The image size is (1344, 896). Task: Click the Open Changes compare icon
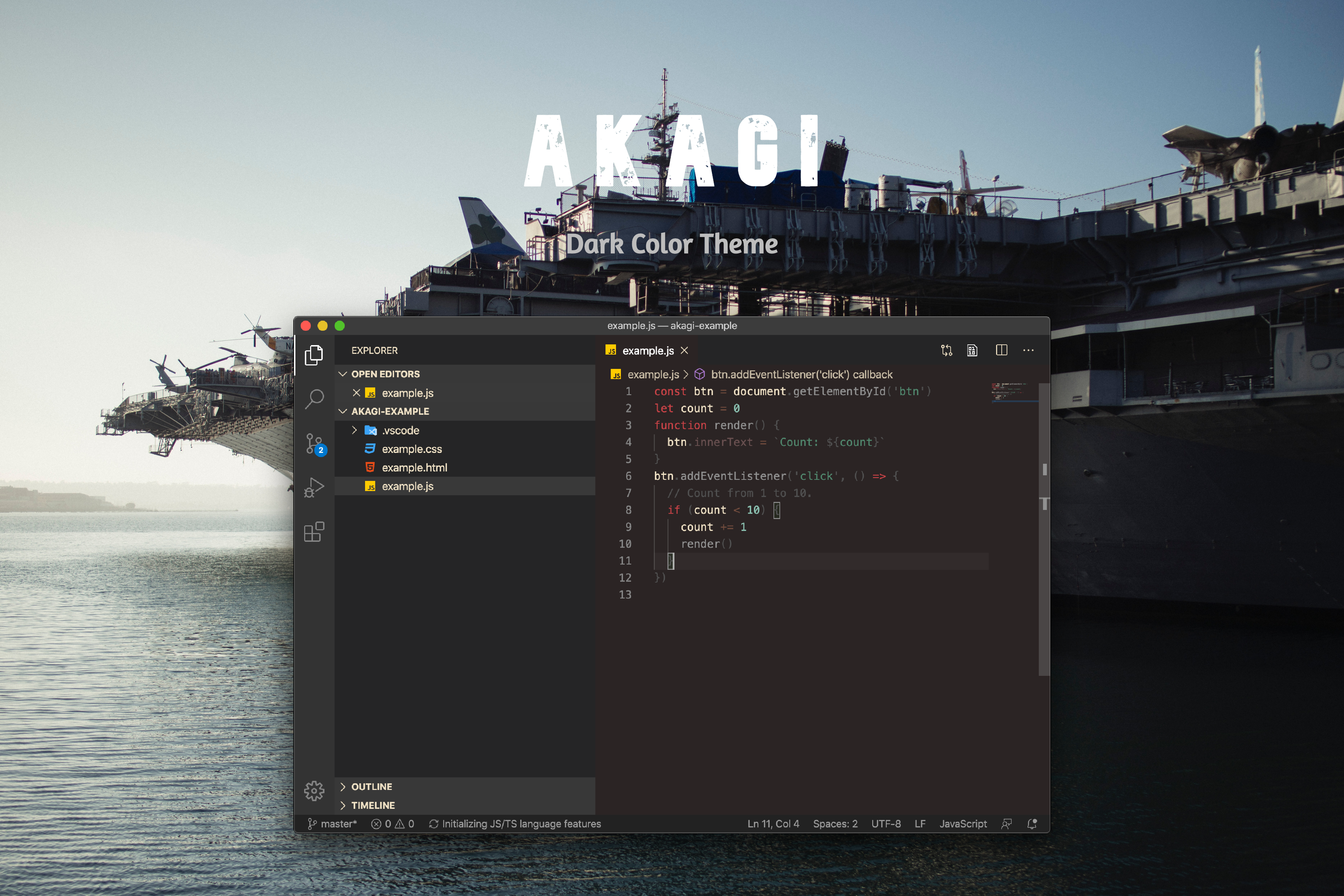946,350
